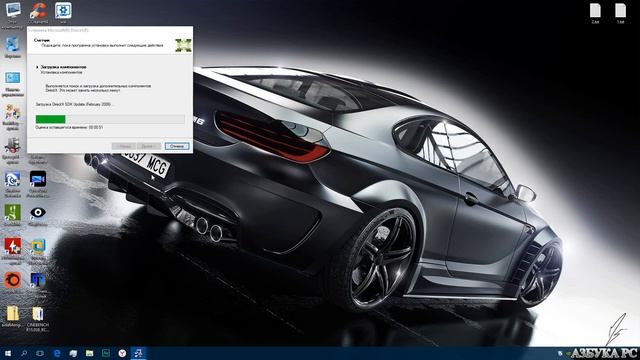640x360 pixels.
Task: Open the red star desktop shortcut
Action: click(x=13, y=247)
